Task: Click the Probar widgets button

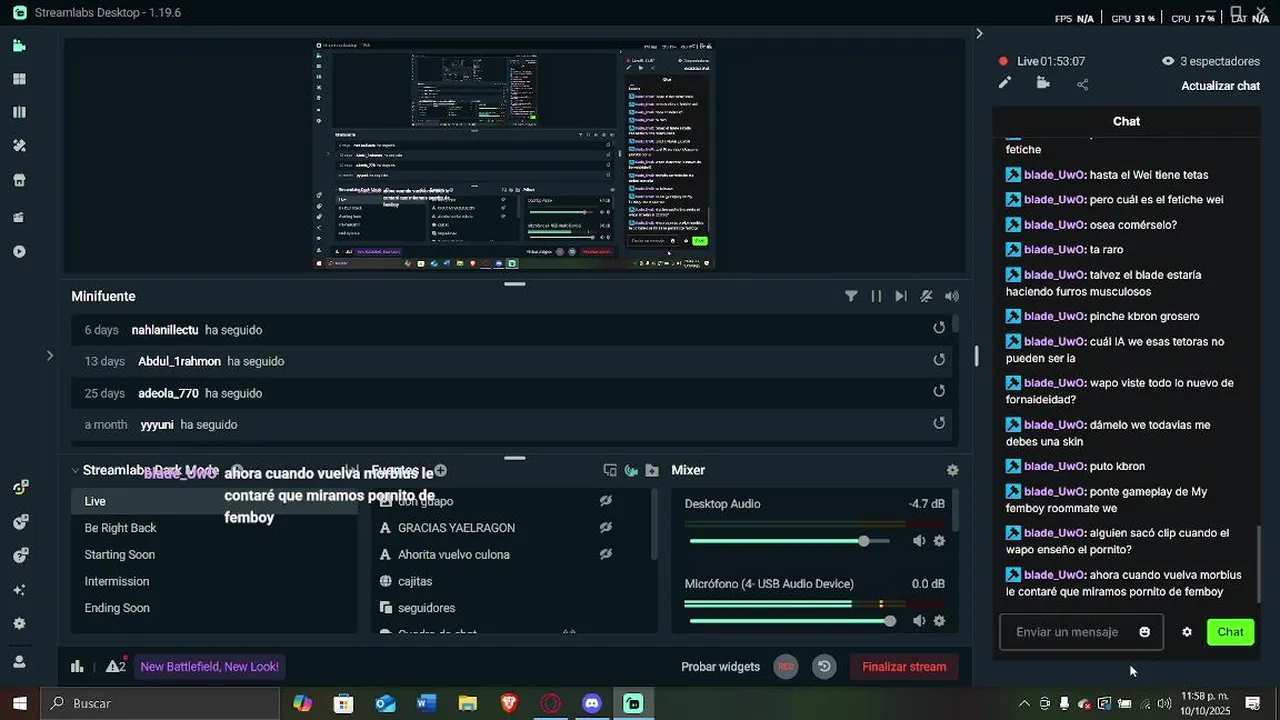Action: point(720,667)
